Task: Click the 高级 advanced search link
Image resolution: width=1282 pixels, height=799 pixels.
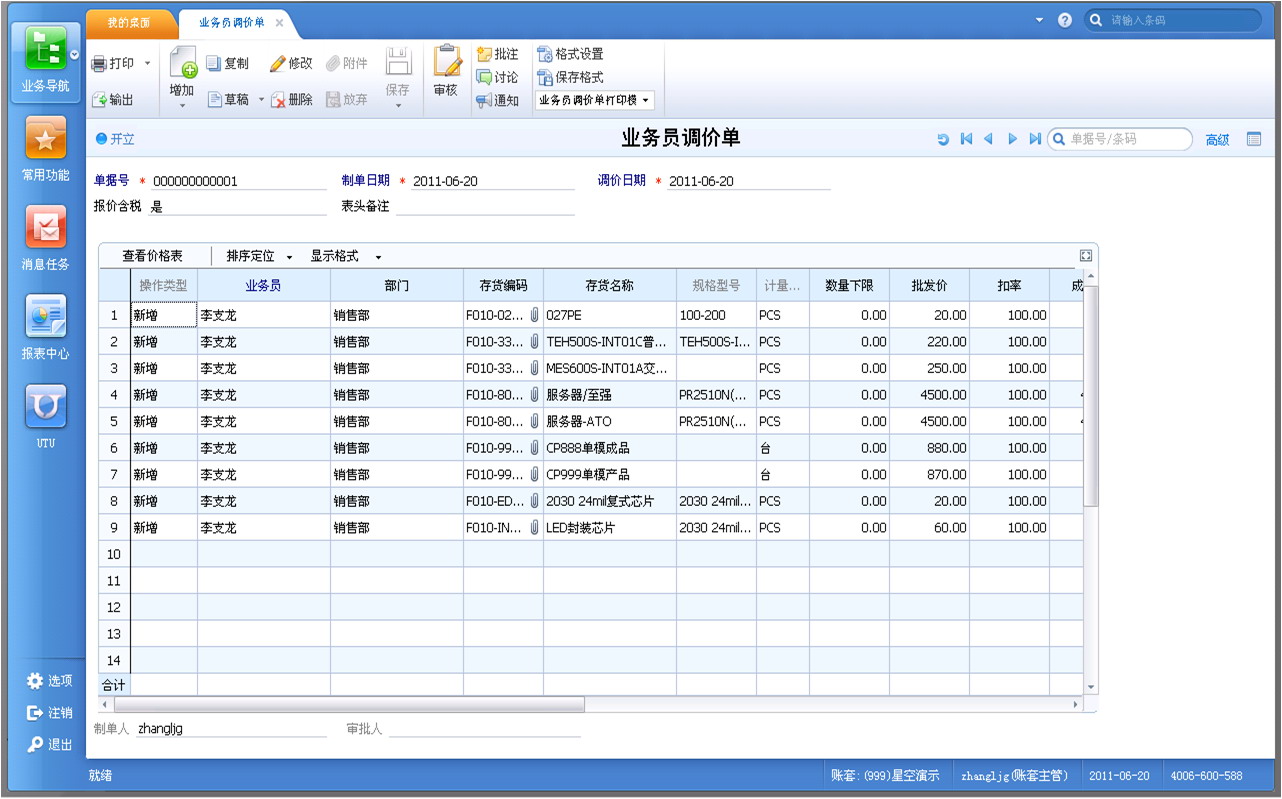Action: point(1217,140)
